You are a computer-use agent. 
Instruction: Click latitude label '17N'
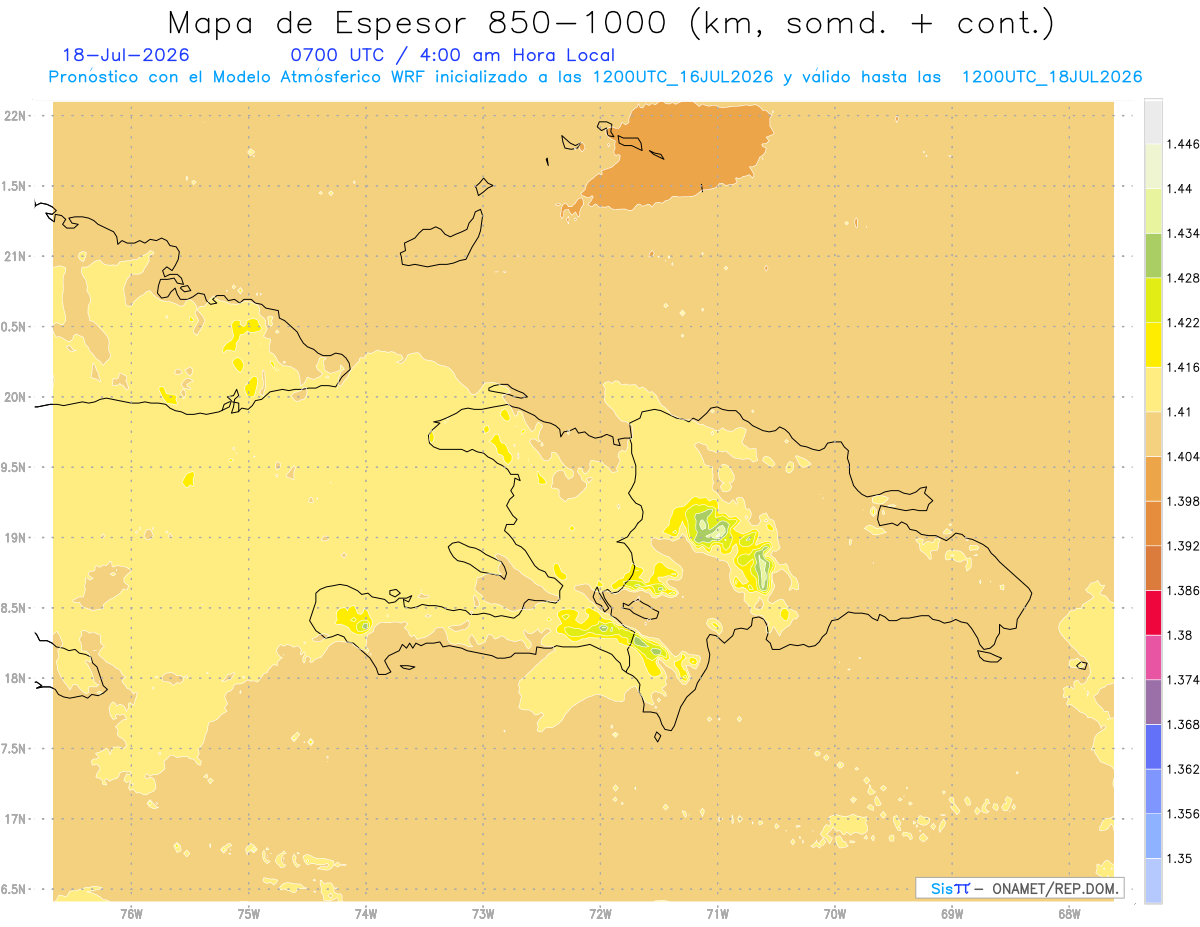coord(15,819)
